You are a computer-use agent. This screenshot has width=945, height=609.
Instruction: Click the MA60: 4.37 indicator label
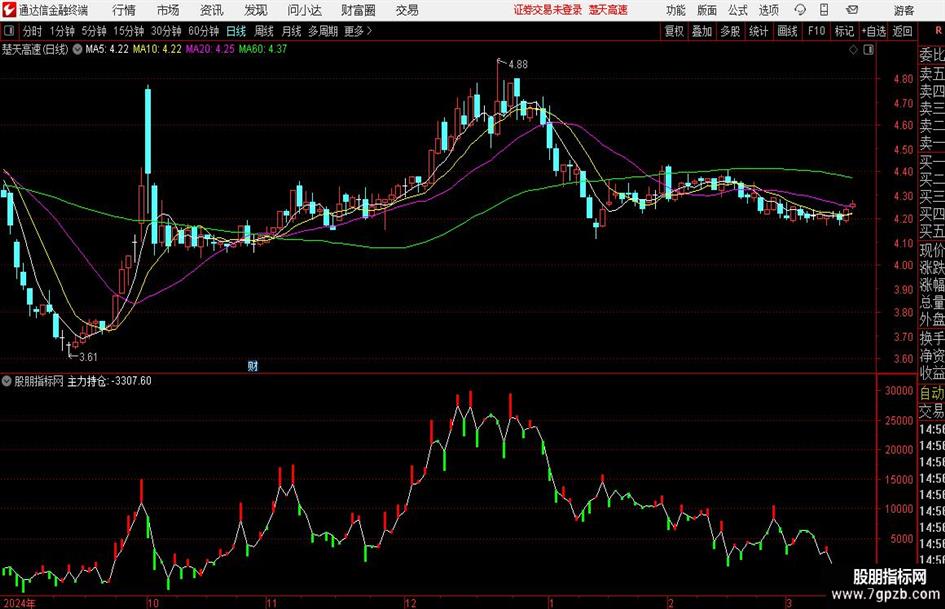[263, 49]
